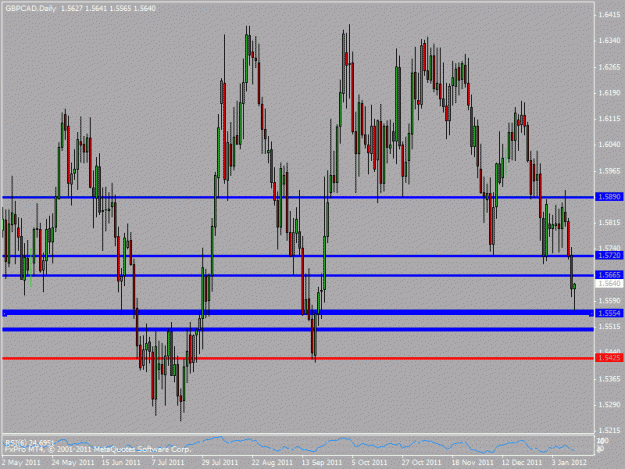Click the 2 May 2011 date label
This screenshot has height=469, width=625.
tap(22, 462)
